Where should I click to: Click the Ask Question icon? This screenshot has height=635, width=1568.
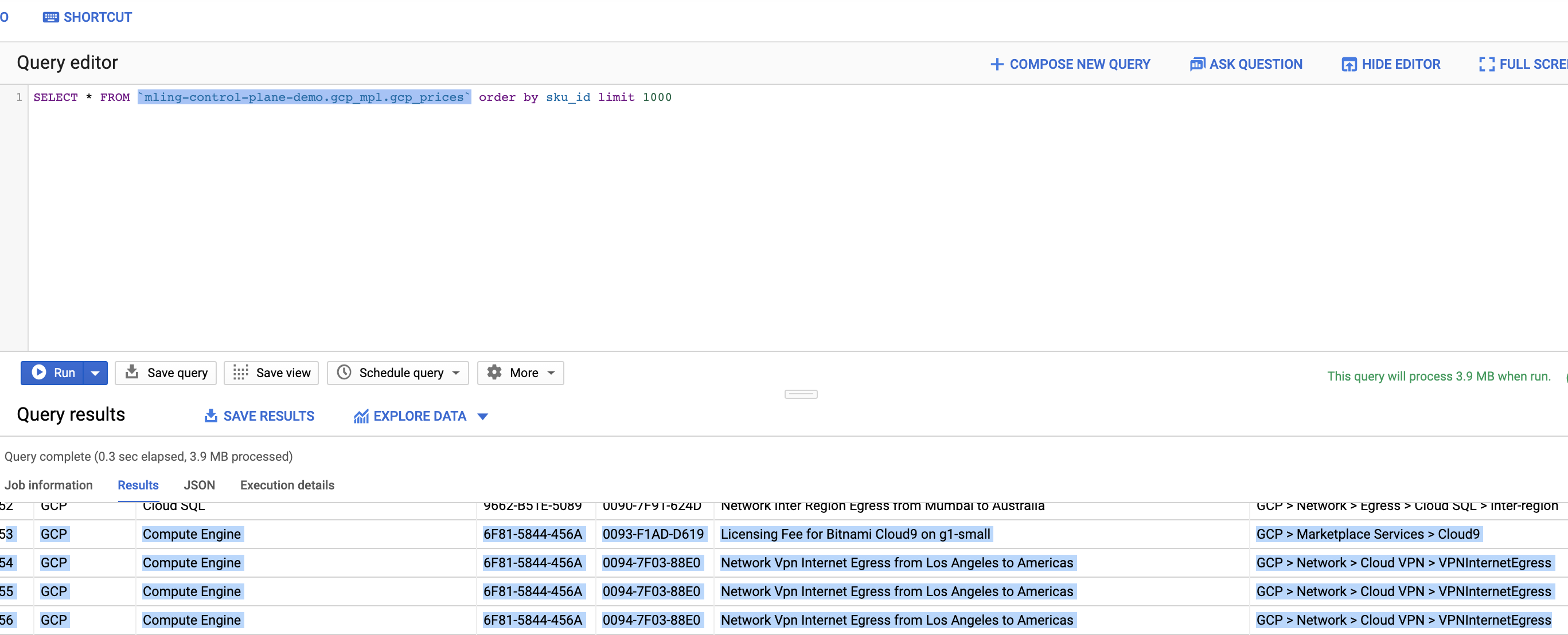1197,64
